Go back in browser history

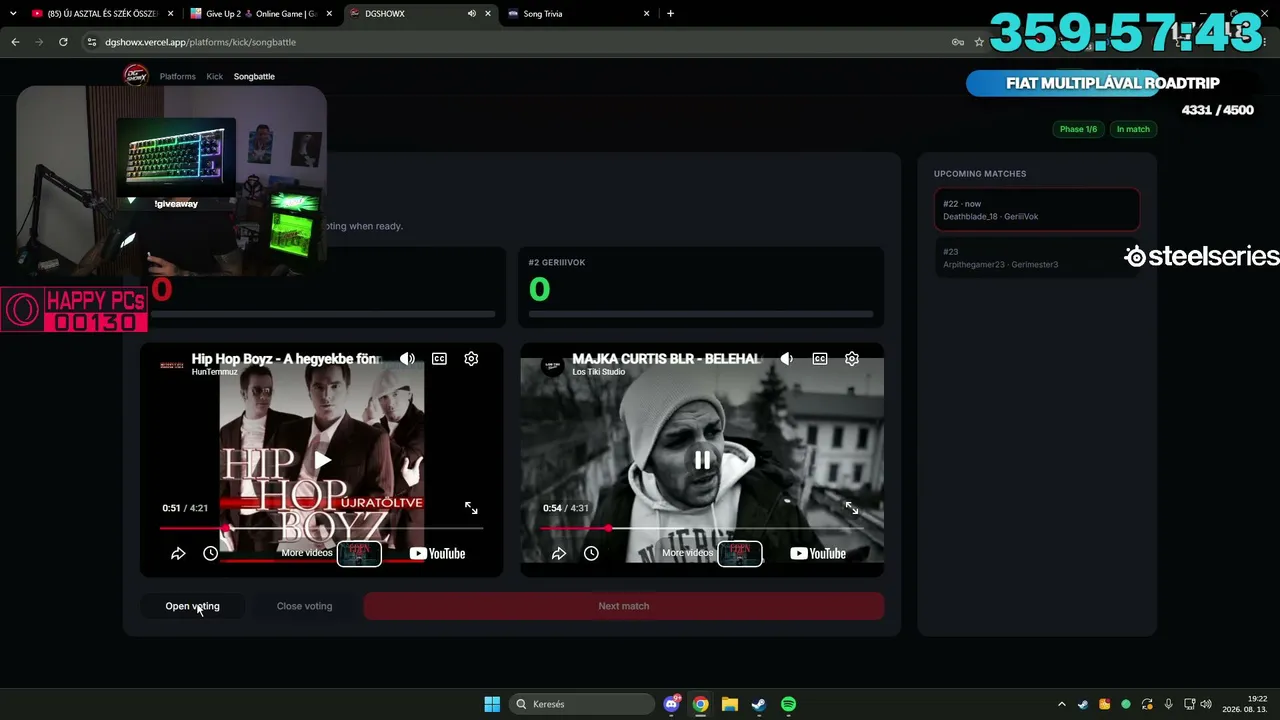(x=15, y=42)
